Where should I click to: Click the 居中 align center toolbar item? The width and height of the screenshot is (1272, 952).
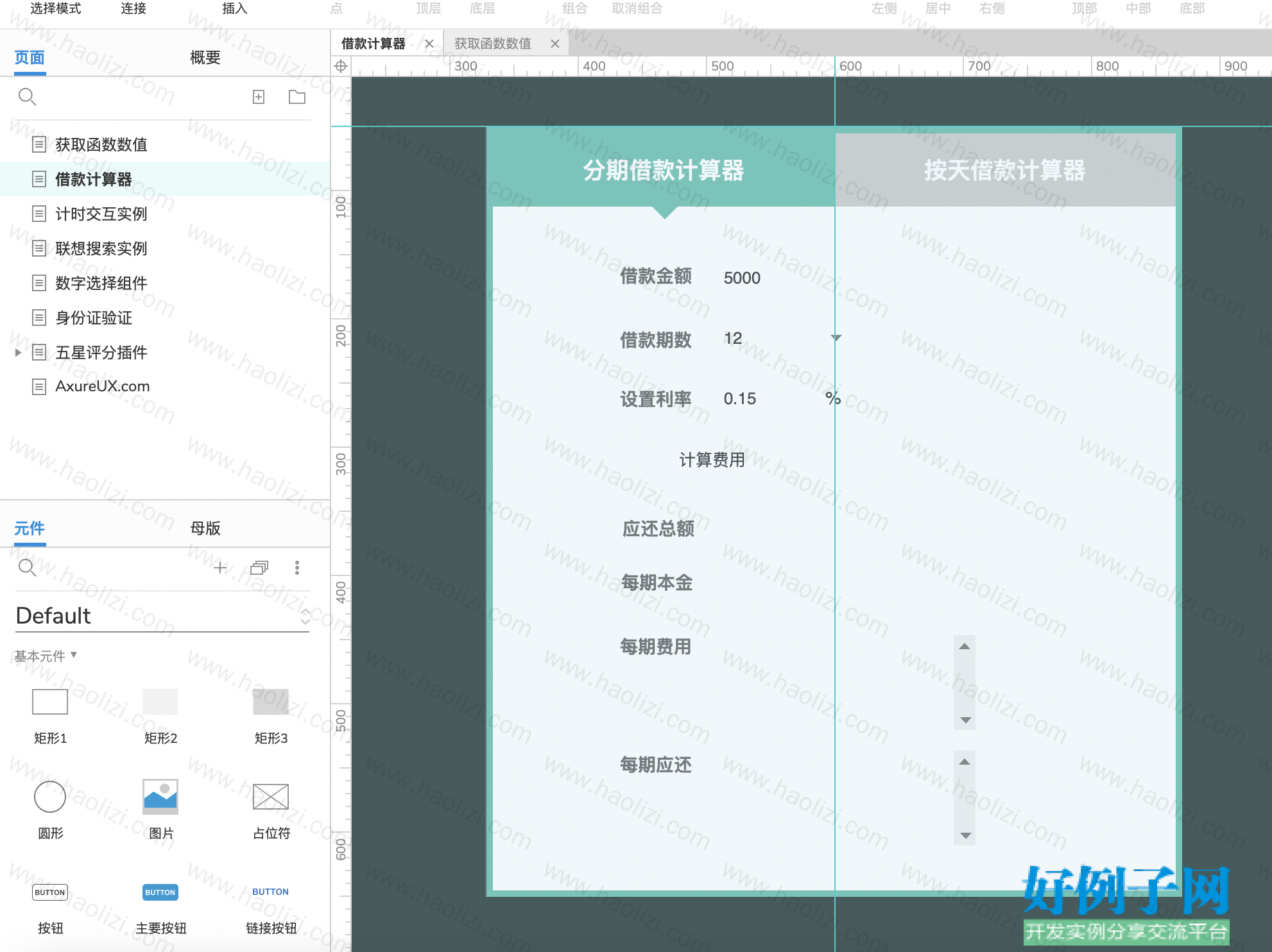tap(938, 8)
